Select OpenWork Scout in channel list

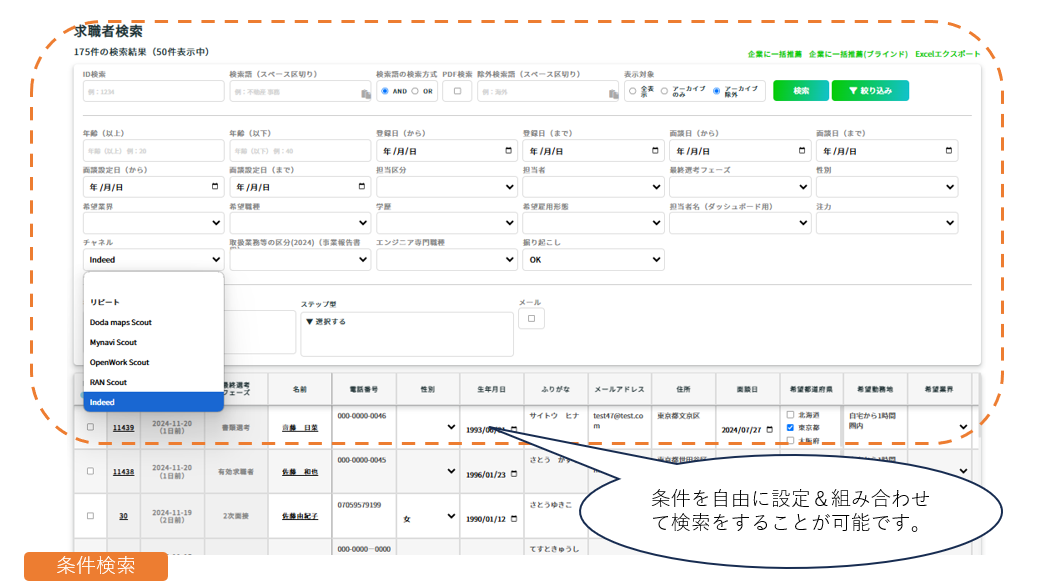(x=119, y=362)
